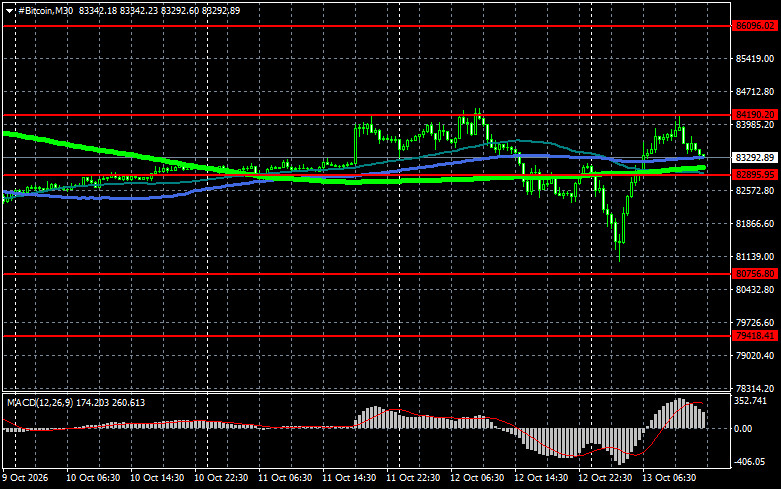
Task: Click the 352.741 MACD scale label
Action: pos(751,401)
